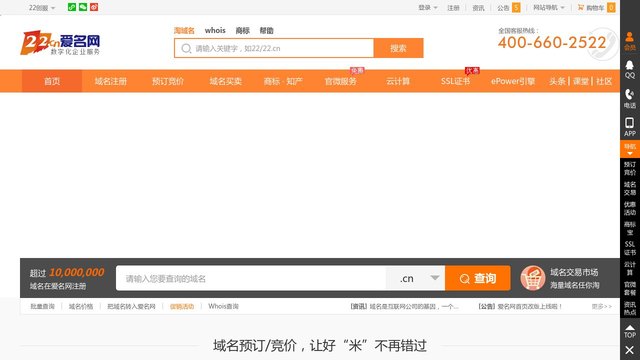The image size is (640, 360).
Task: Close the right sidebar with X
Action: click(629, 350)
